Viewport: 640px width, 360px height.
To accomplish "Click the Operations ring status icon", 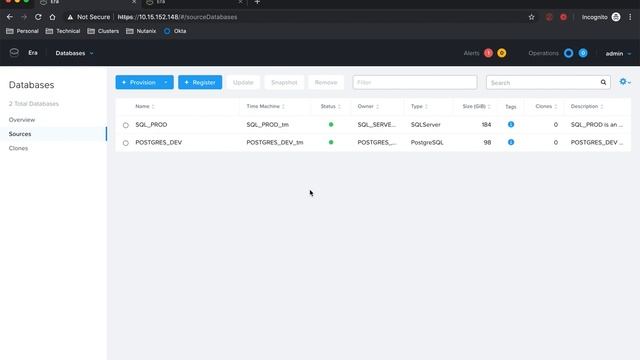I will [x=569, y=53].
